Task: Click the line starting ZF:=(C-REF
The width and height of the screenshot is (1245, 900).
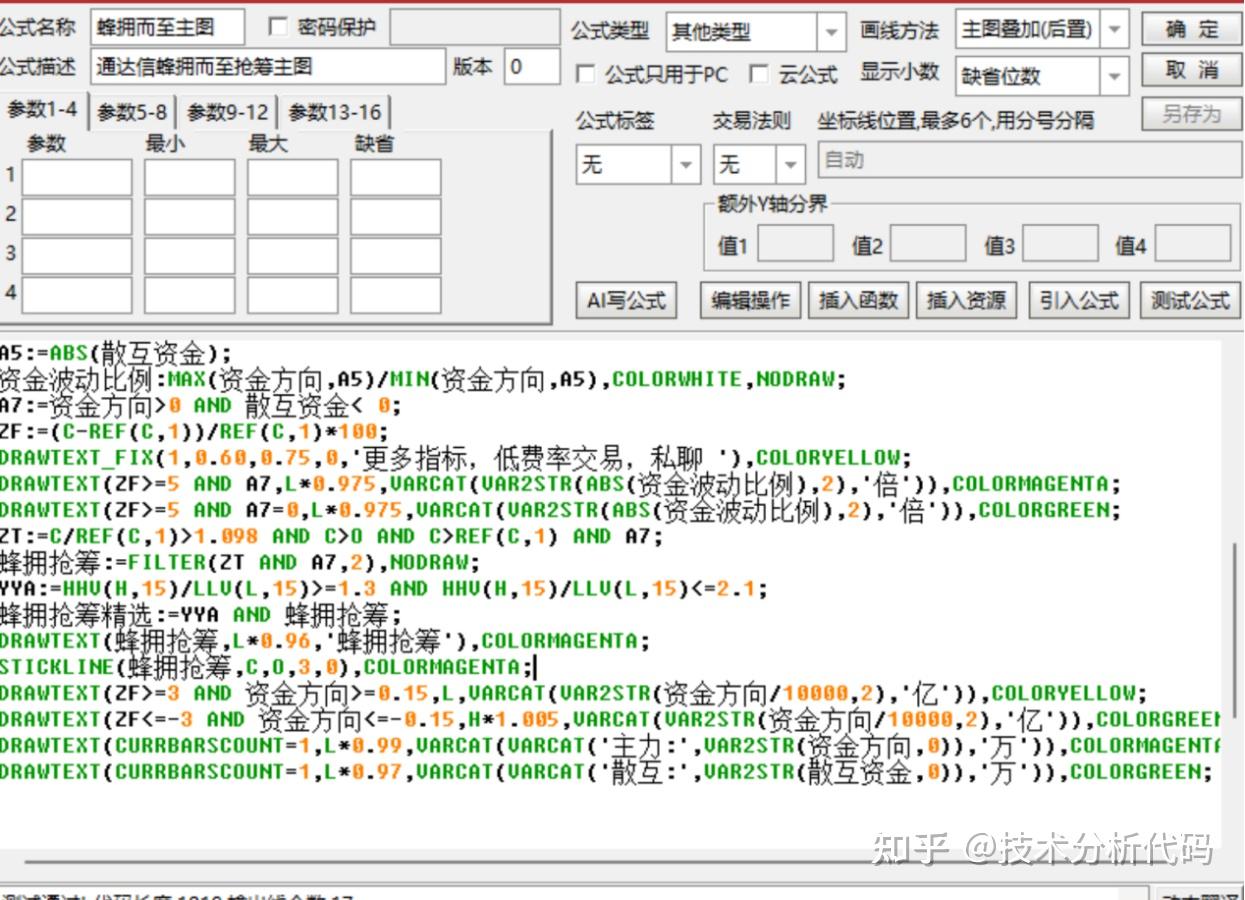Action: point(193,431)
